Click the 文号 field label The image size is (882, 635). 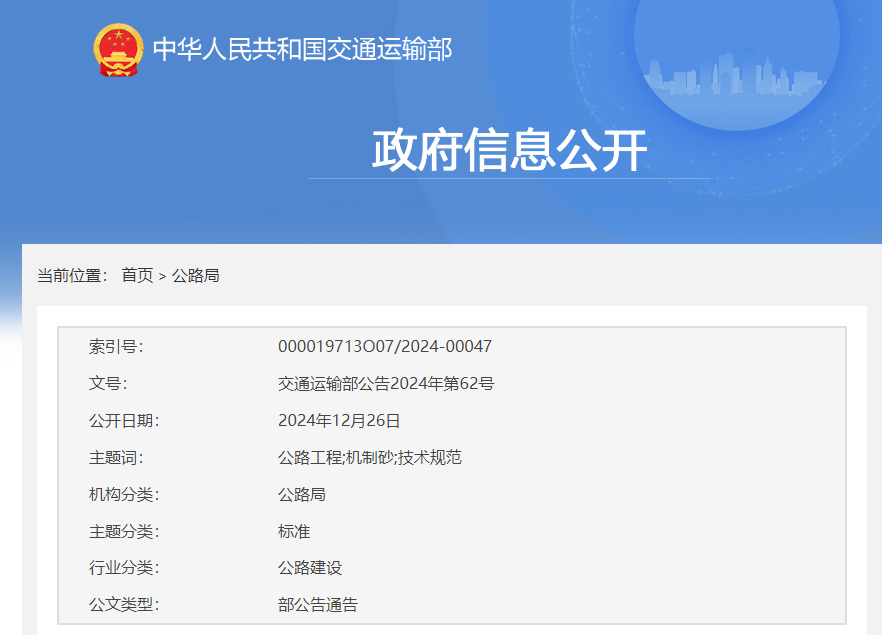point(108,384)
